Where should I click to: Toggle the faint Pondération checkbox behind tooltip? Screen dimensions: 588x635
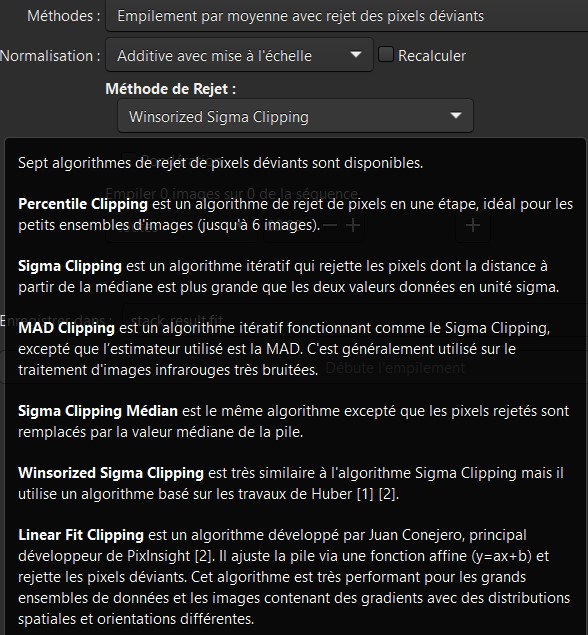click(129, 158)
